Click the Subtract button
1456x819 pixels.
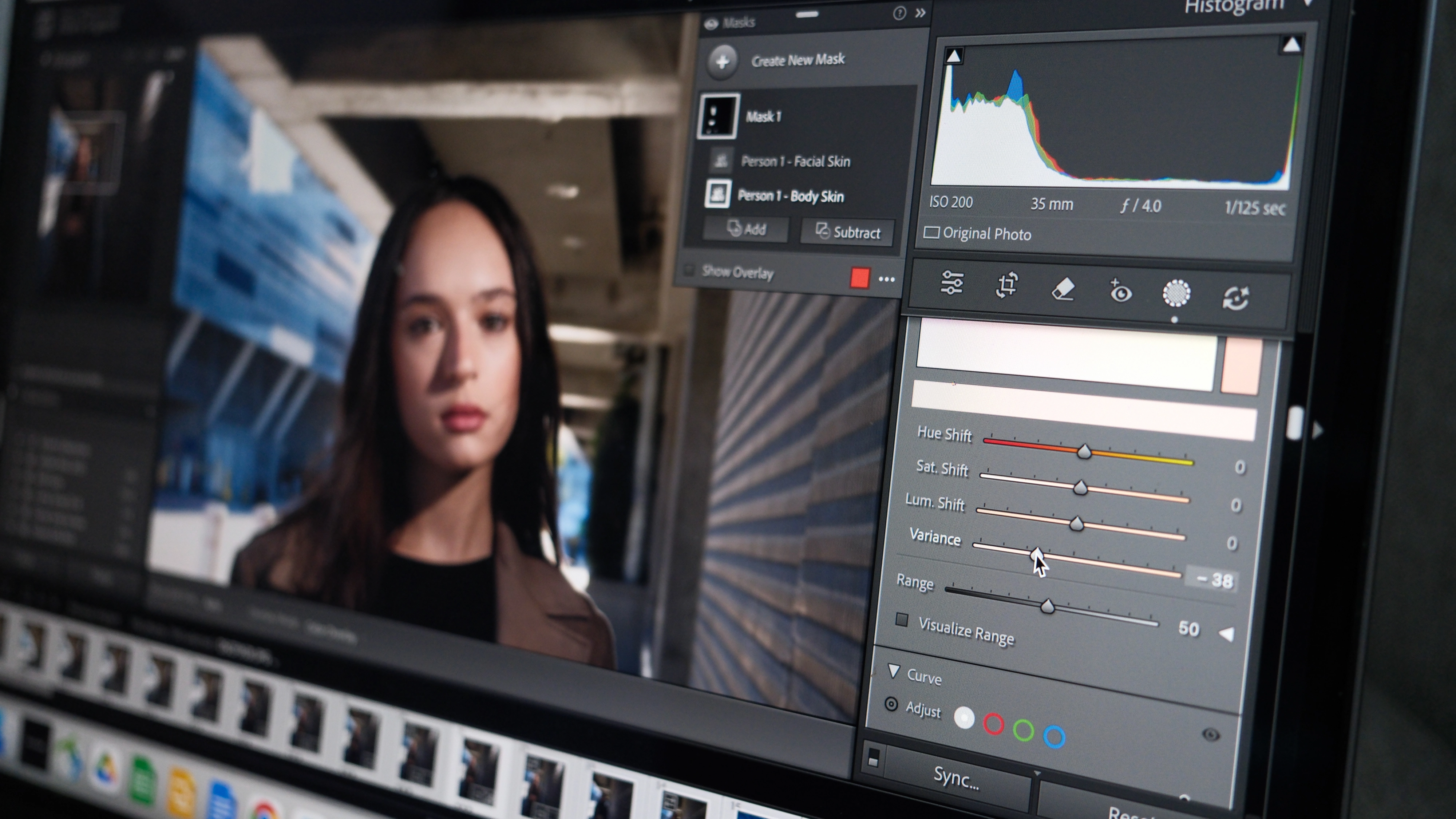coord(848,232)
